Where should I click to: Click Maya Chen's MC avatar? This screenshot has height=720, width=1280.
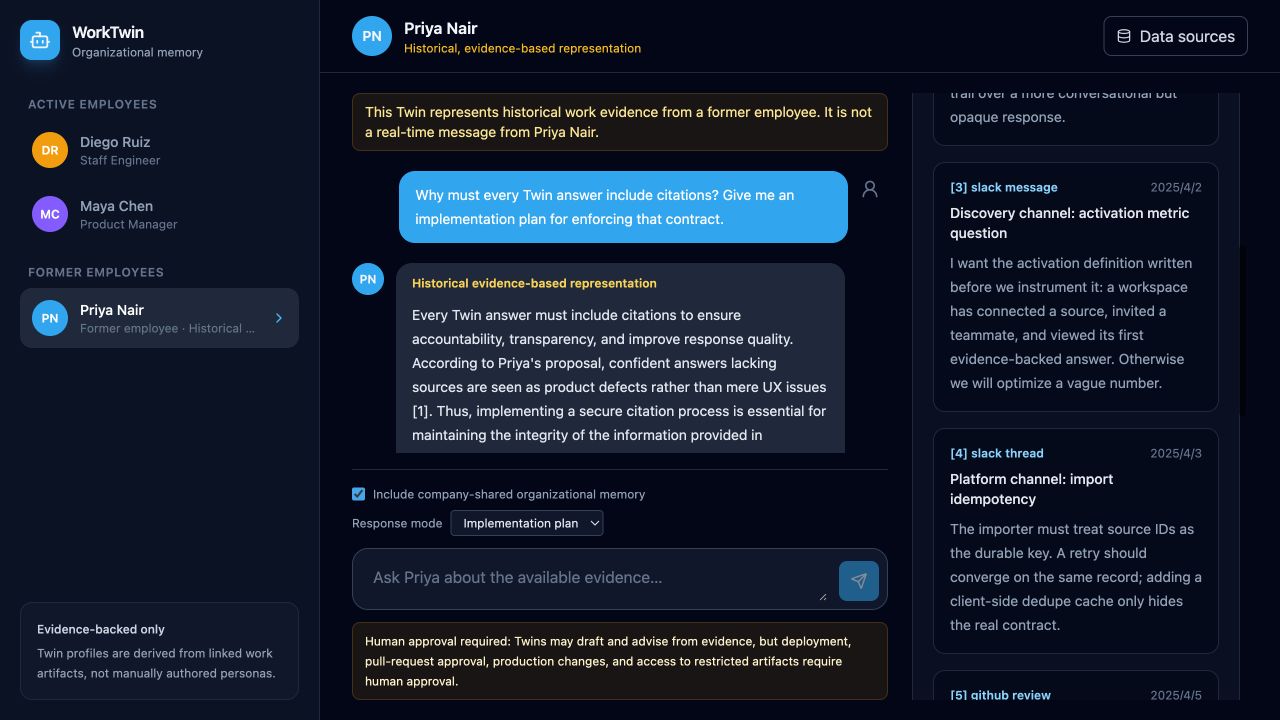tap(50, 214)
